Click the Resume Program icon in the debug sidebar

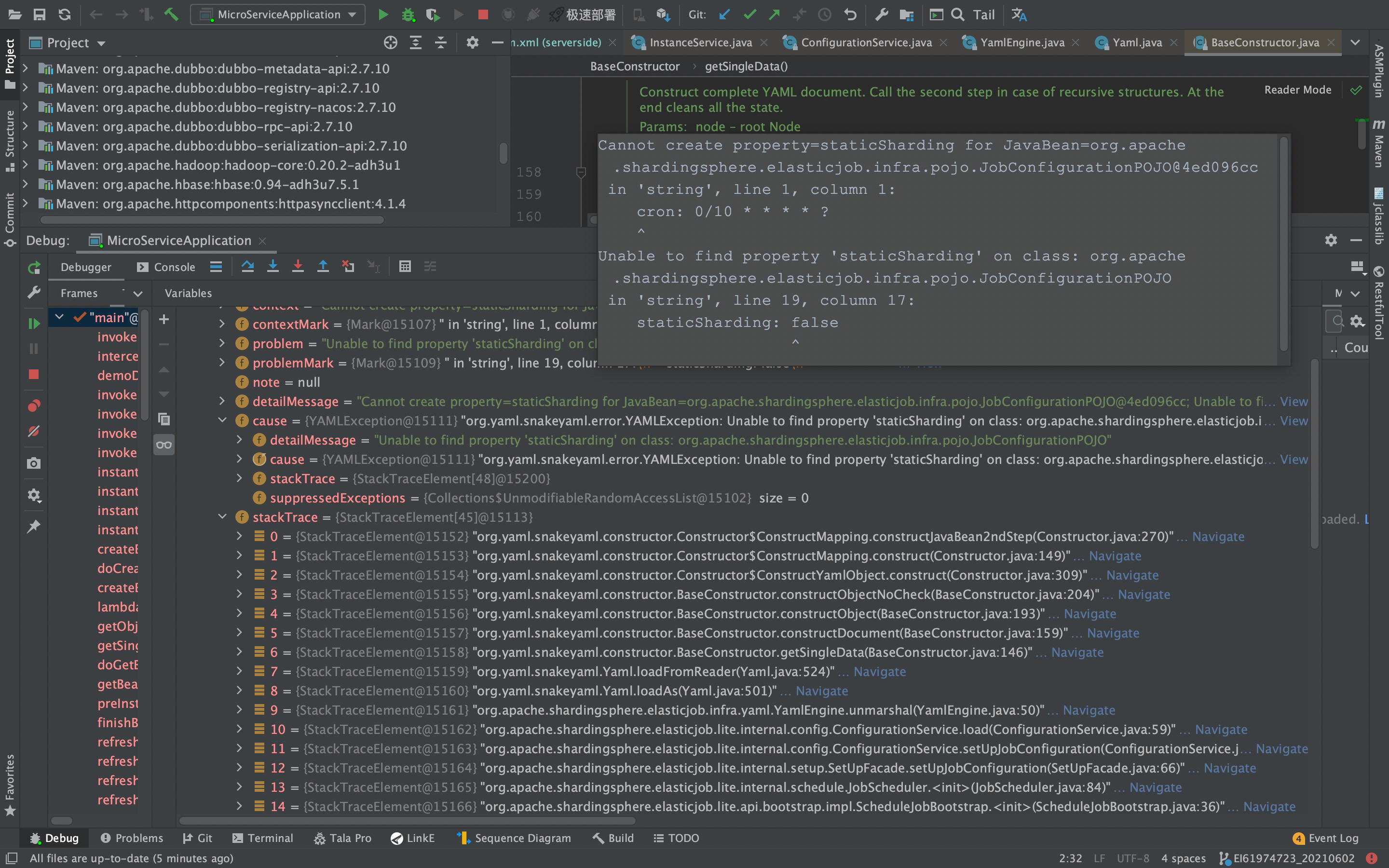click(x=34, y=324)
